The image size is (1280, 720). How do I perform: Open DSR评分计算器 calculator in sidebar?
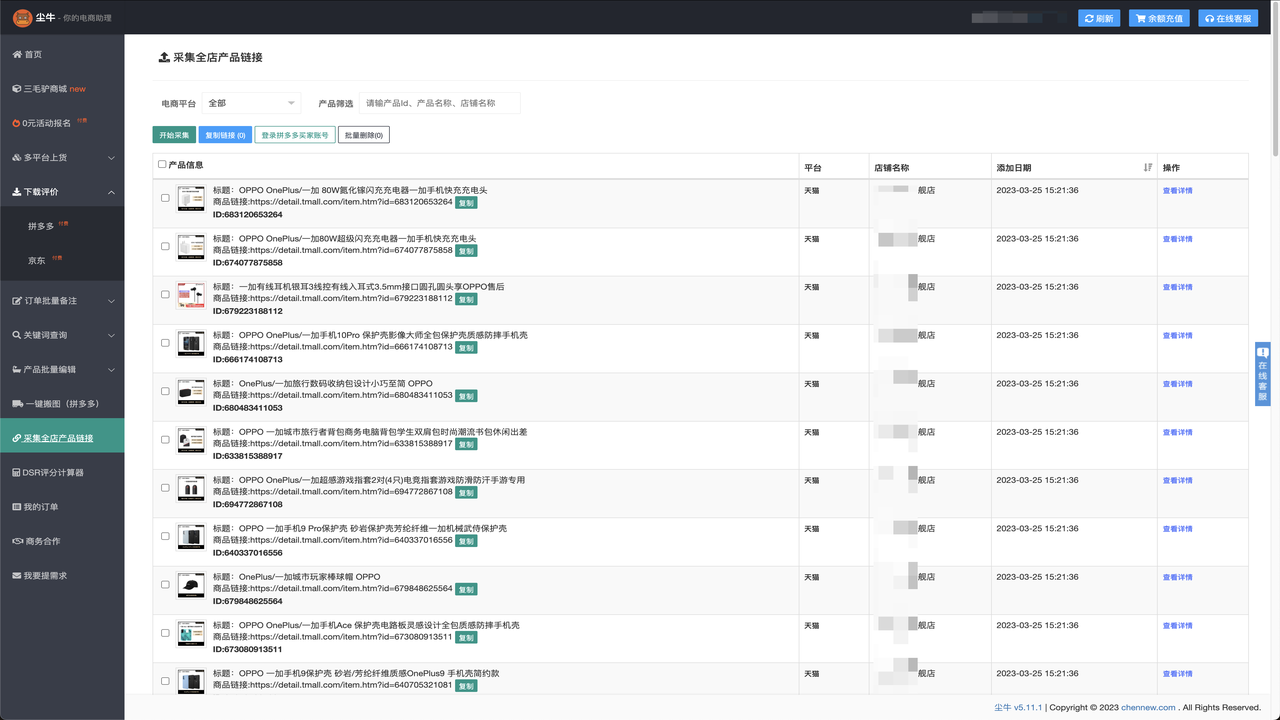tap(52, 472)
